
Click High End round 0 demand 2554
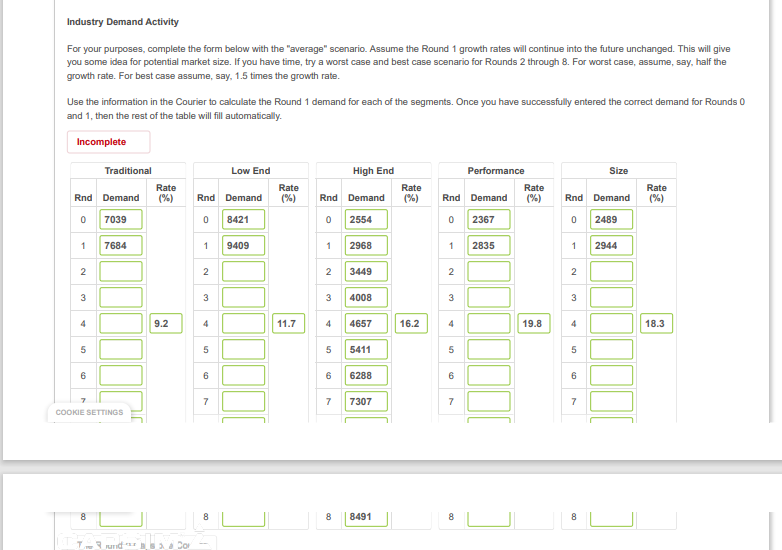(x=366, y=219)
